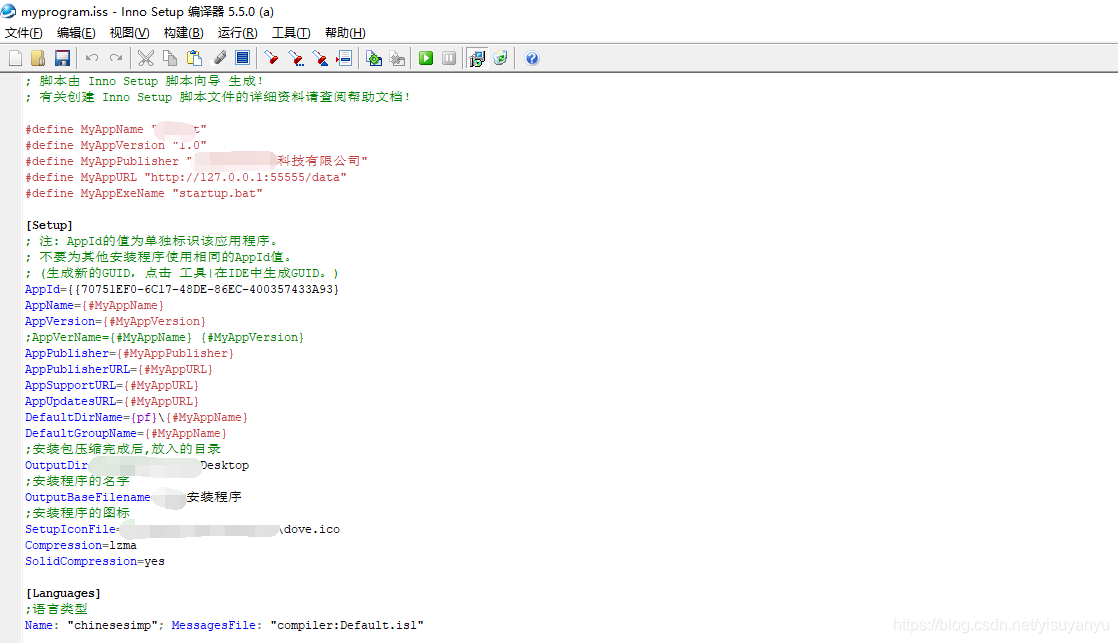Click the OutputBaseFilename line
This screenshot has height=643, width=1118.
(x=133, y=498)
